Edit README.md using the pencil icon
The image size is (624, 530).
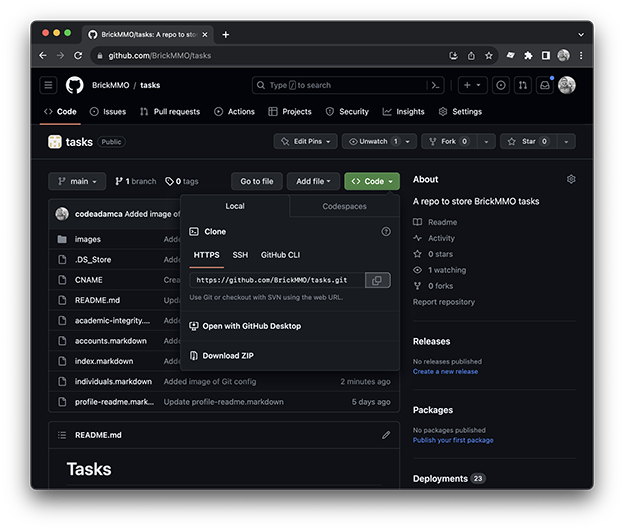point(386,435)
